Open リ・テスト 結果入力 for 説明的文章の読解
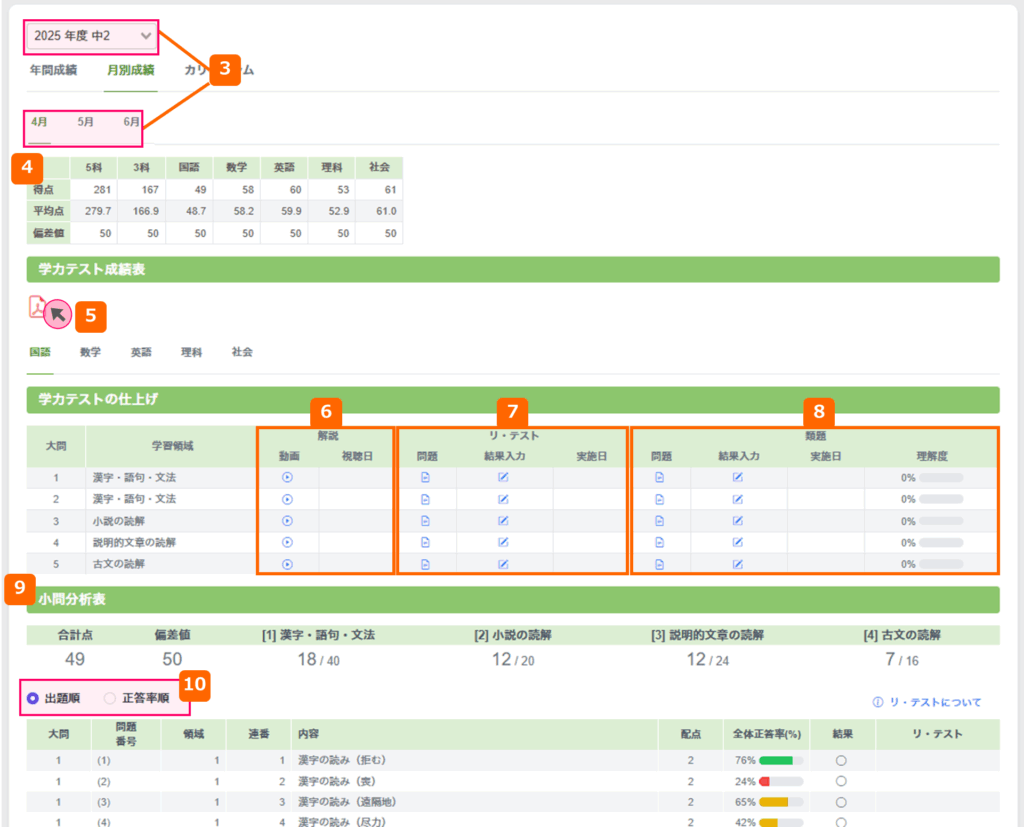 point(503,542)
